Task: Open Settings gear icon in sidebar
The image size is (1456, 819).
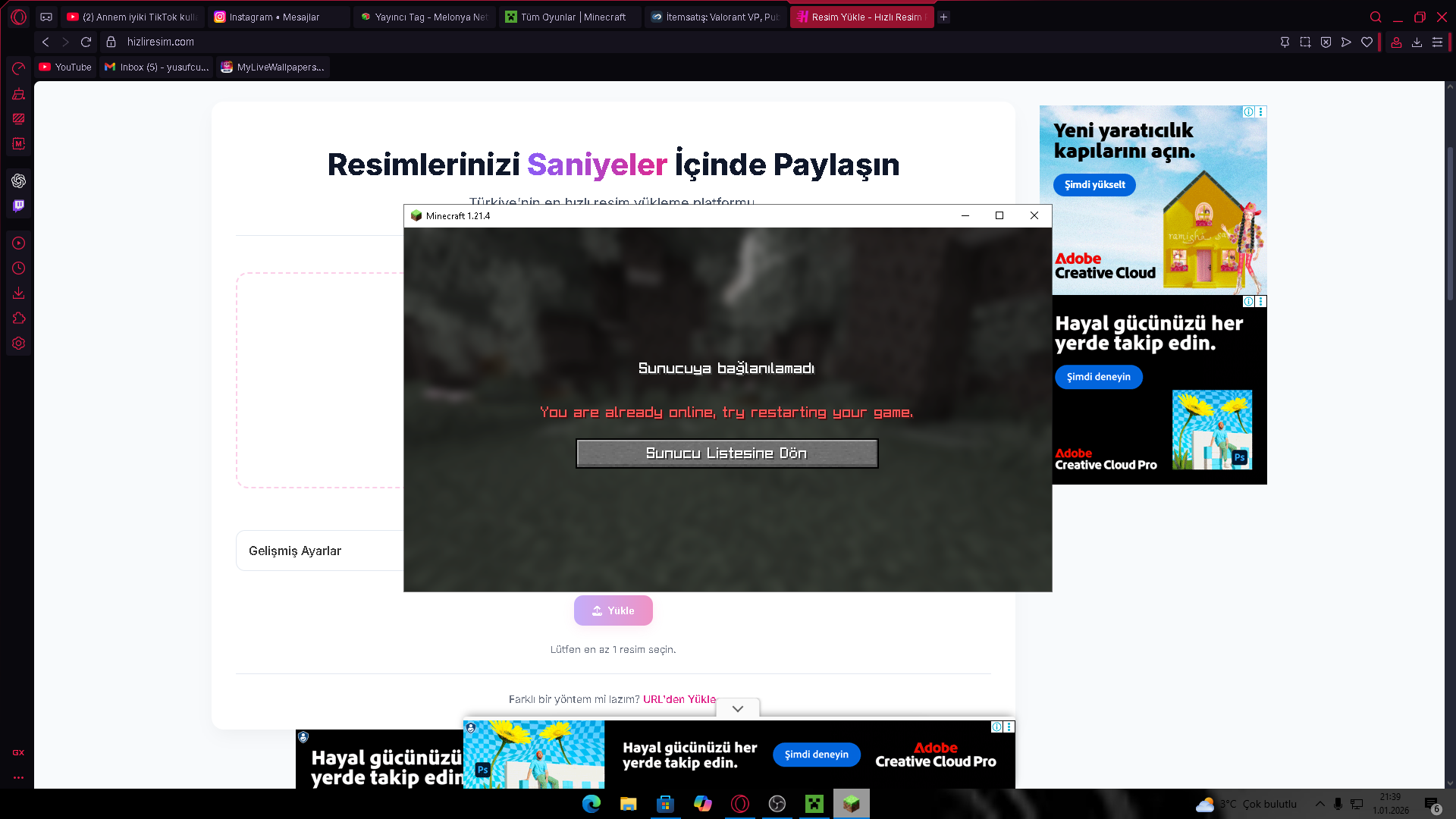Action: click(x=19, y=343)
